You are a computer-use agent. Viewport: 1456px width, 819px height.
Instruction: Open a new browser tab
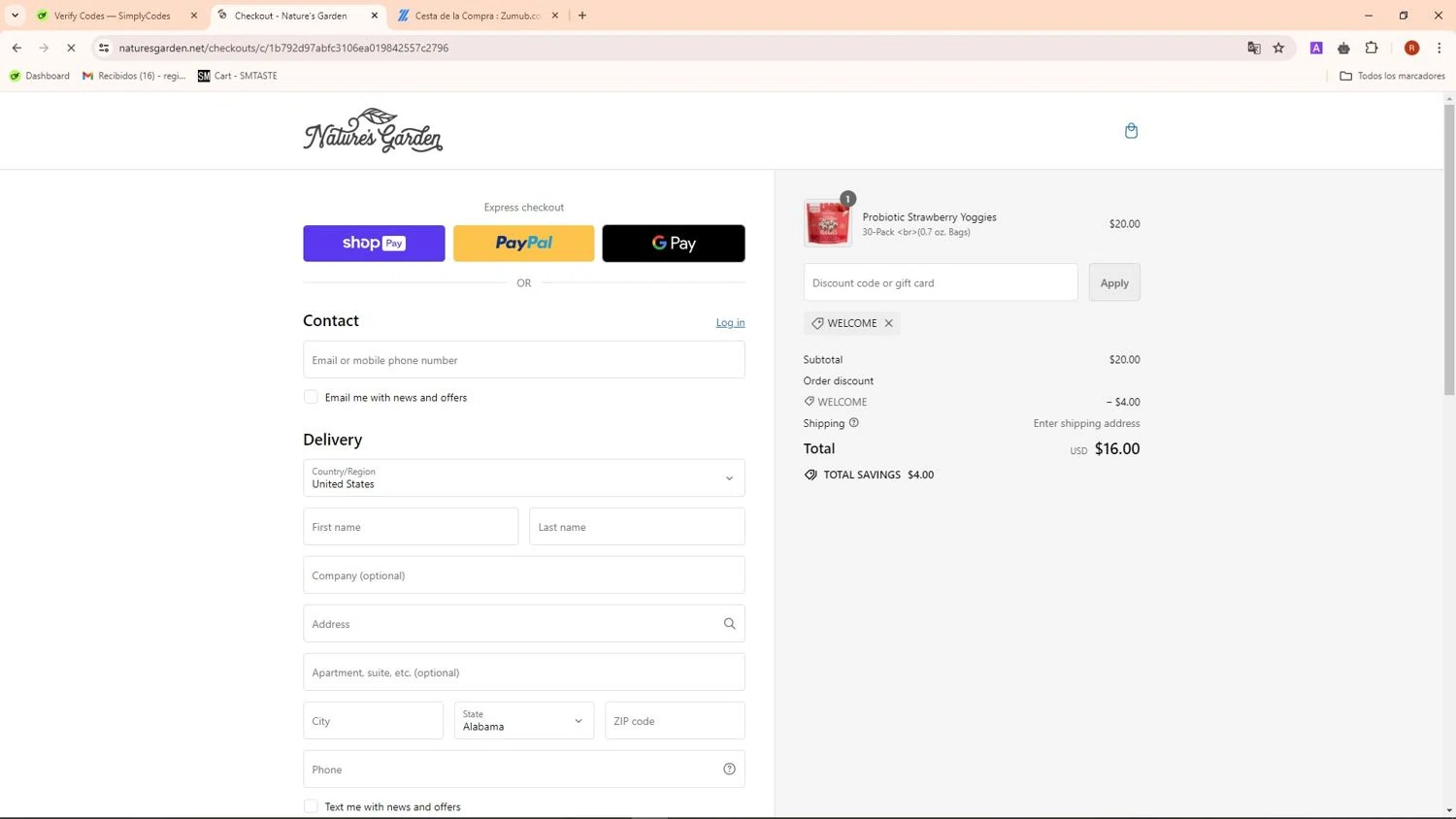pos(582,16)
